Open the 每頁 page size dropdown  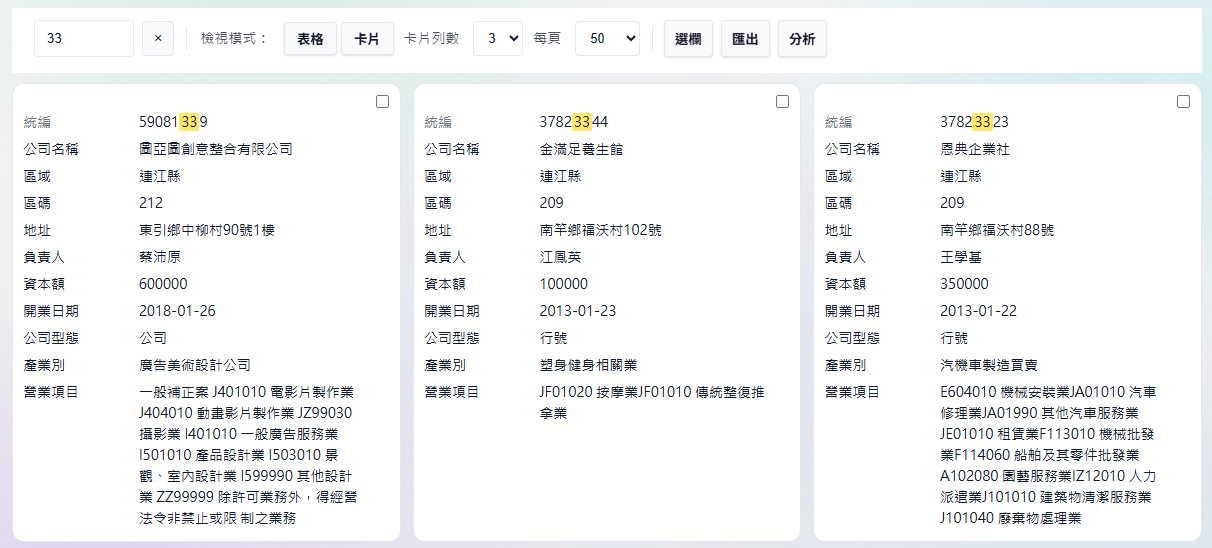pyautogui.click(x=607, y=39)
